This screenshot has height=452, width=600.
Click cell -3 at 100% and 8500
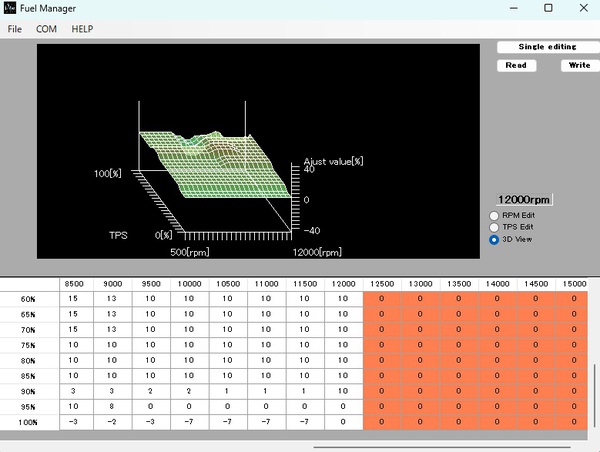point(77,422)
